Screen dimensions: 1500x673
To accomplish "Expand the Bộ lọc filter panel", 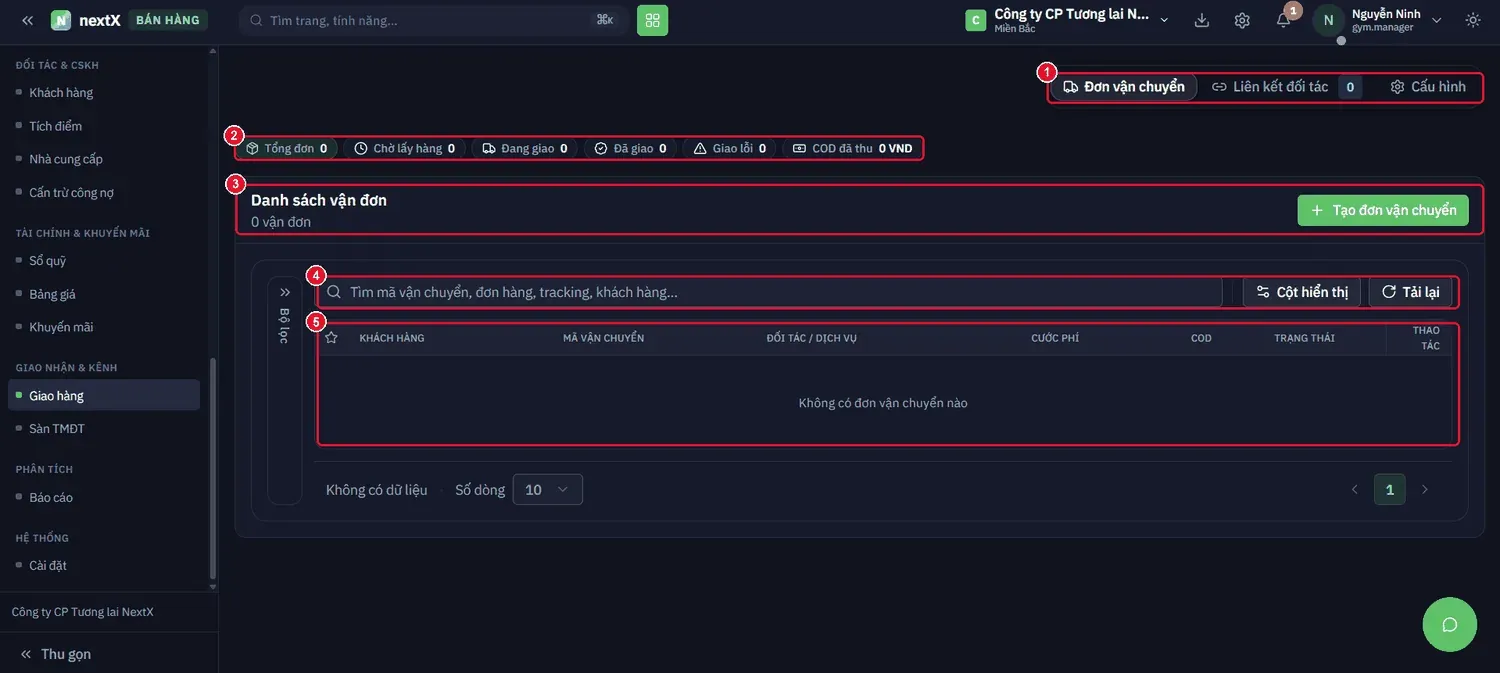I will click(x=285, y=390).
